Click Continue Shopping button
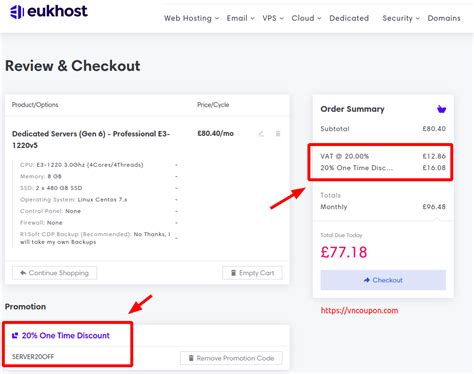This screenshot has height=374, width=474. pos(55,273)
